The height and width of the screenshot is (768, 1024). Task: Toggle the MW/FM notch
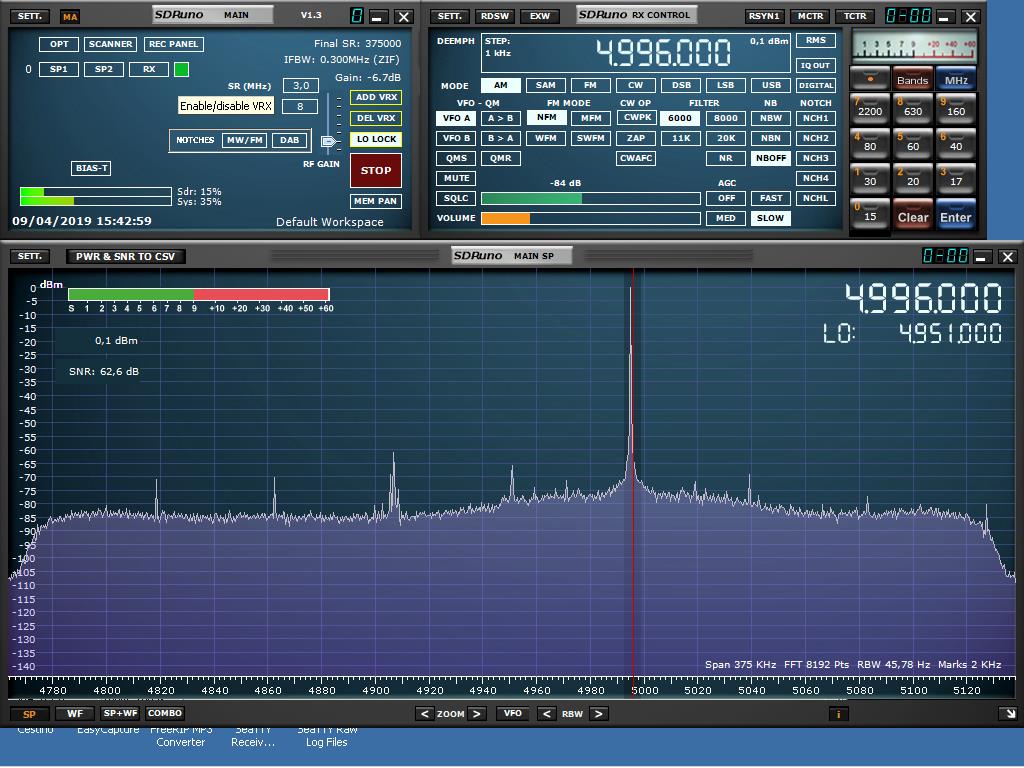point(244,140)
